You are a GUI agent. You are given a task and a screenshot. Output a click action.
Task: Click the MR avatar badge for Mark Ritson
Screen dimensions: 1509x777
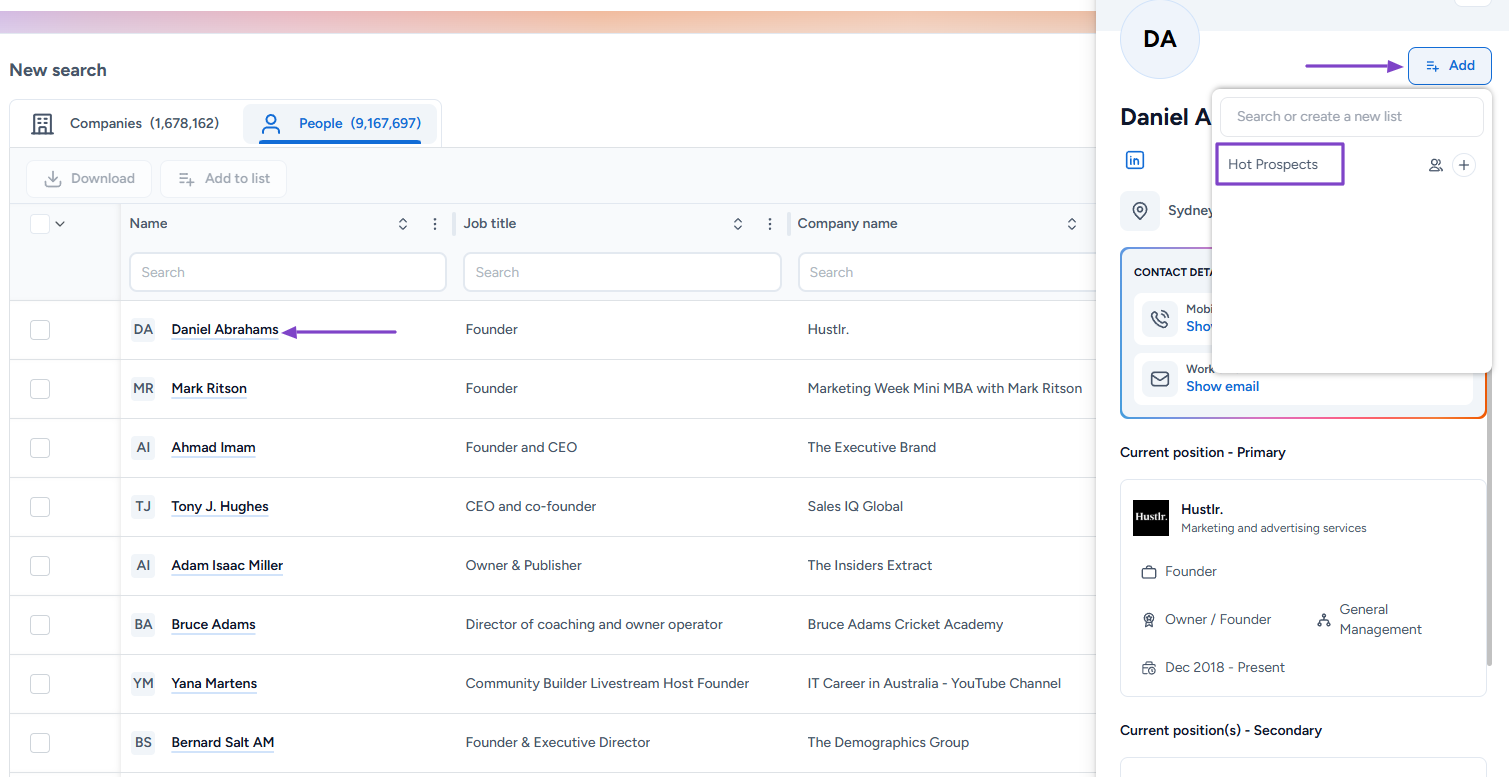coord(143,388)
